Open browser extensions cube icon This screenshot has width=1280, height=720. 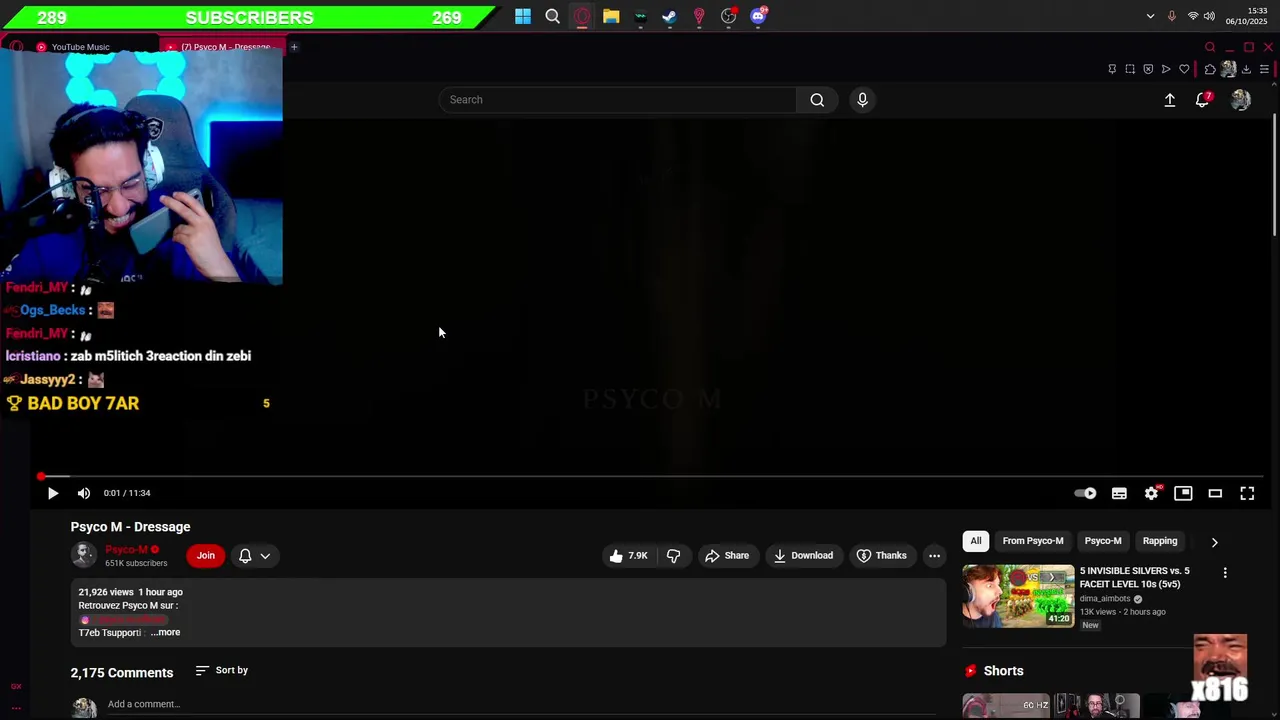[1210, 69]
